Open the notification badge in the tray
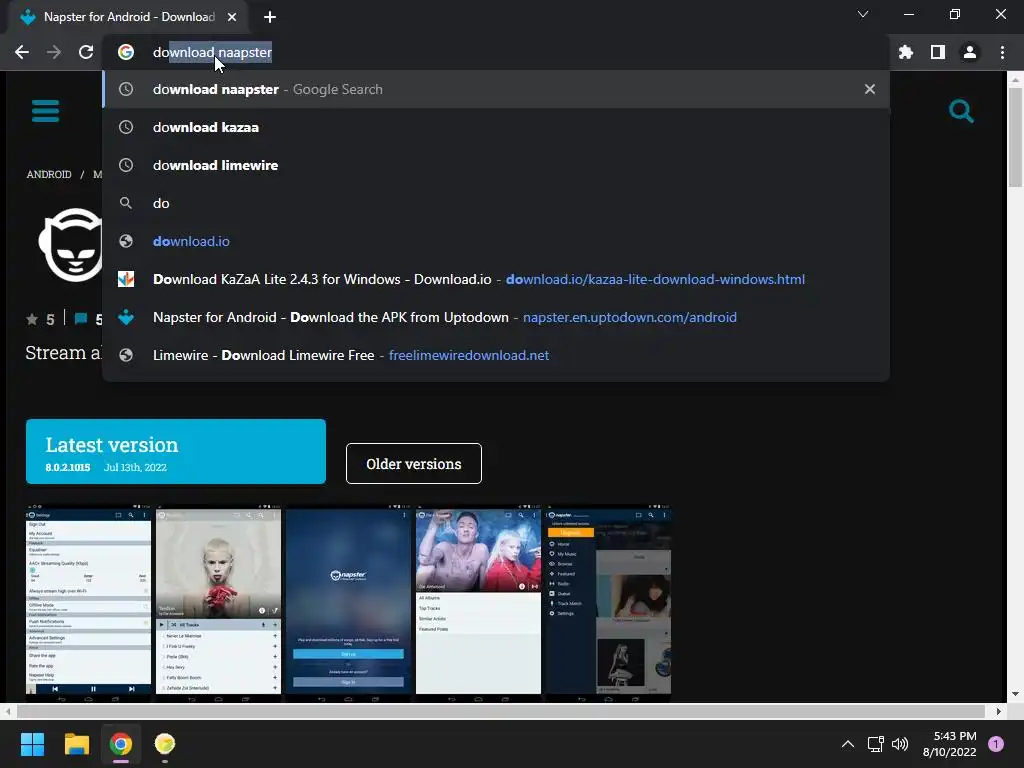Image resolution: width=1024 pixels, height=768 pixels. click(x=996, y=744)
